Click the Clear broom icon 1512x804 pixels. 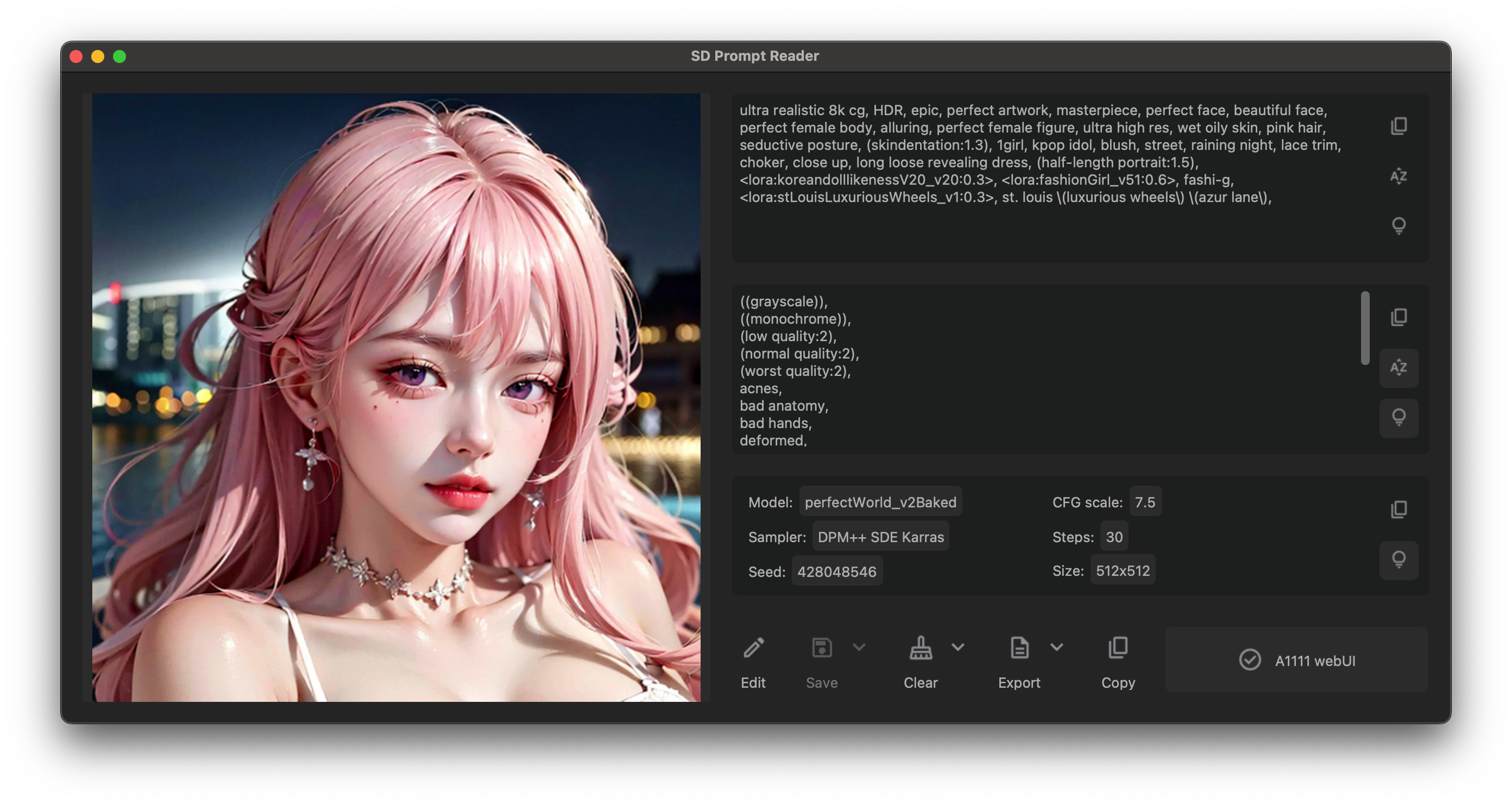pyautogui.click(x=920, y=649)
